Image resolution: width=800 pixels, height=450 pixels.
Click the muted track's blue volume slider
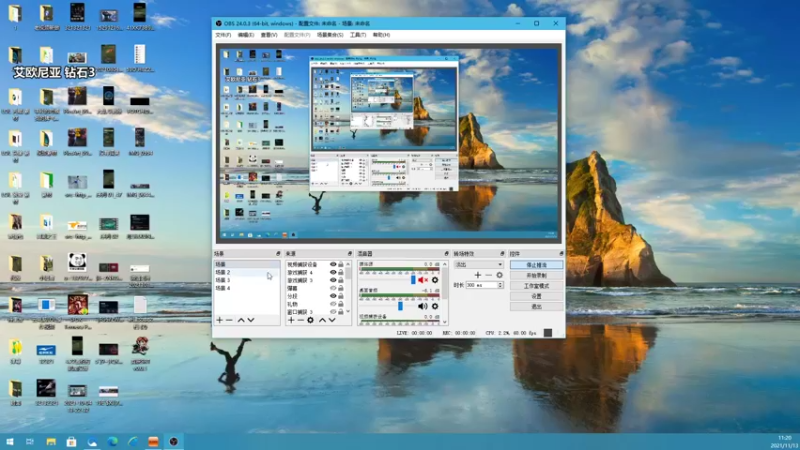(413, 280)
